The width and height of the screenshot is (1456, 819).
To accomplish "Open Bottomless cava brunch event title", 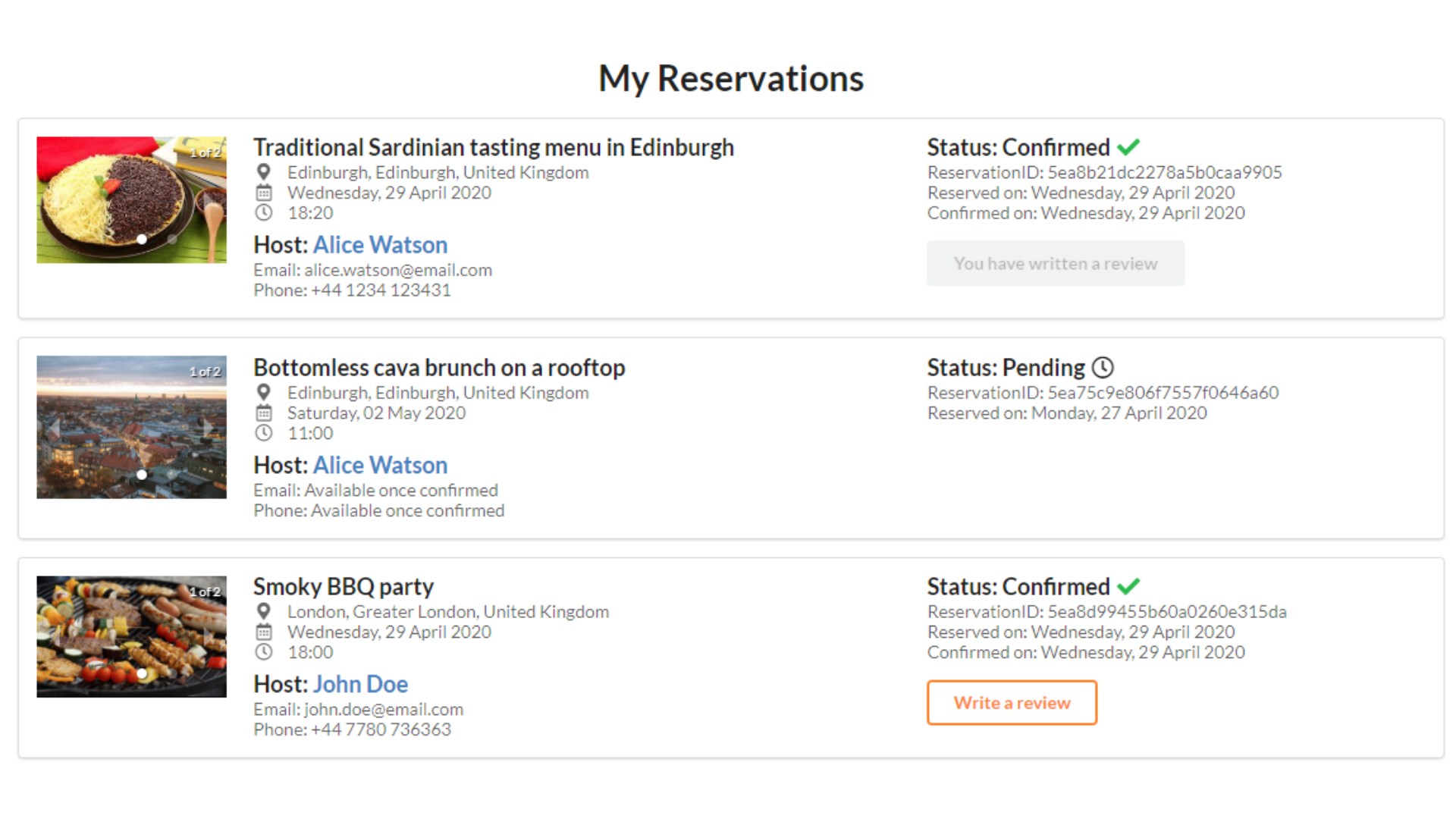I will [439, 368].
